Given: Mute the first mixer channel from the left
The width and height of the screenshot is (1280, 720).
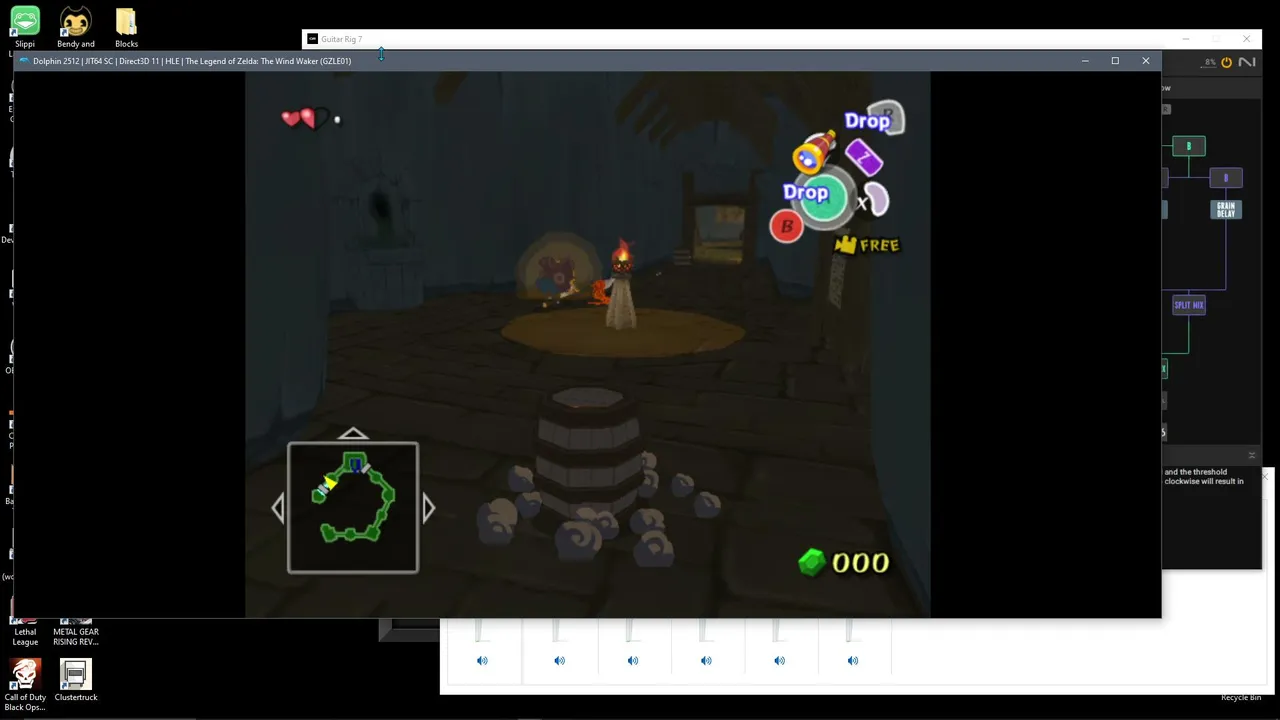Looking at the screenshot, I should (482, 660).
